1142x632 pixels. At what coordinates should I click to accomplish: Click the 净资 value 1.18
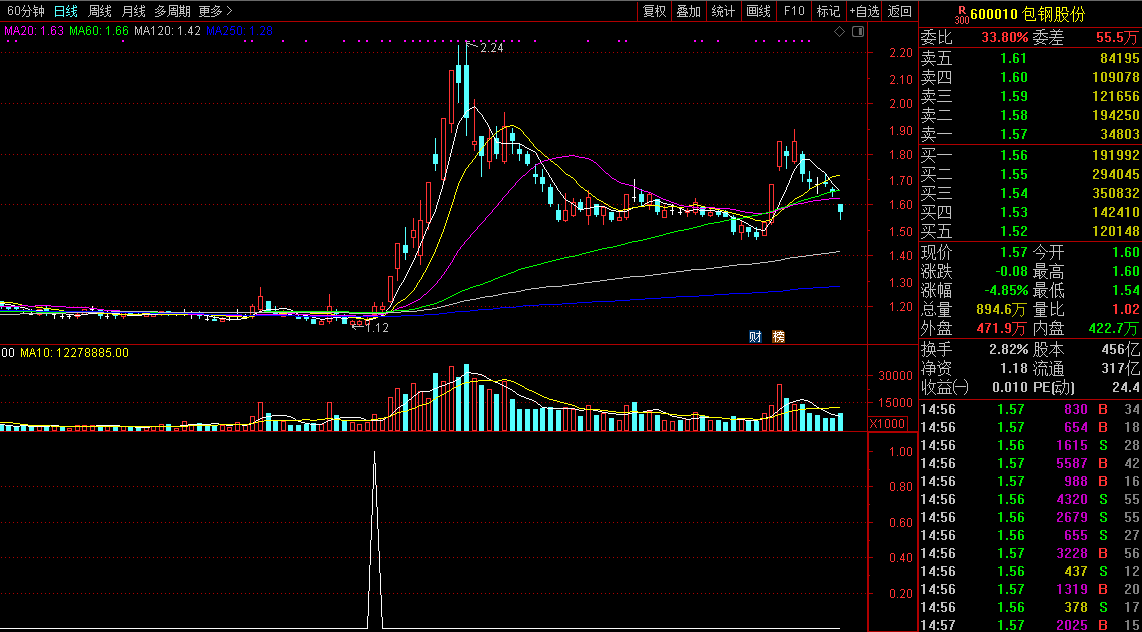pos(1014,368)
